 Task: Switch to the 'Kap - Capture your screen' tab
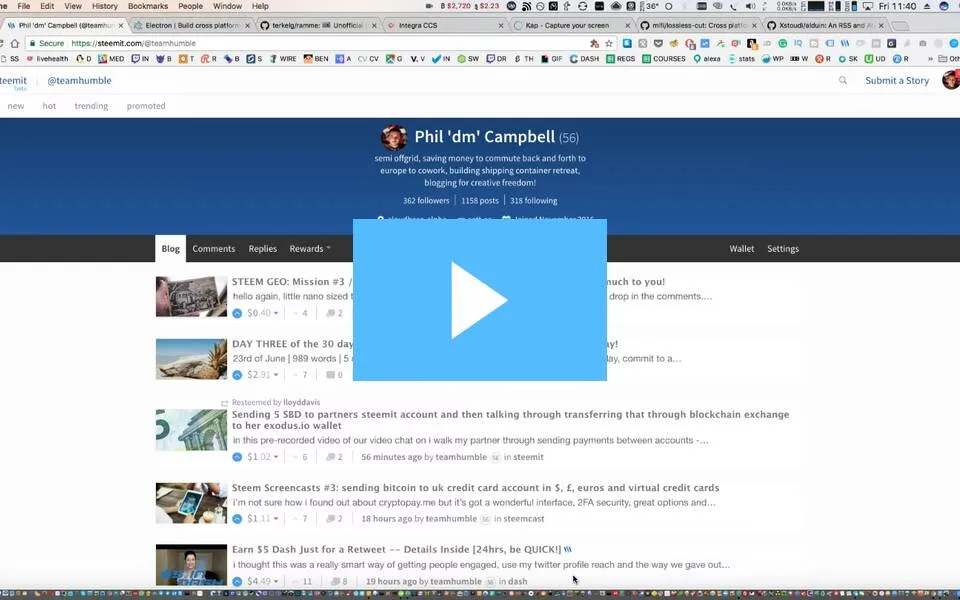click(x=571, y=26)
